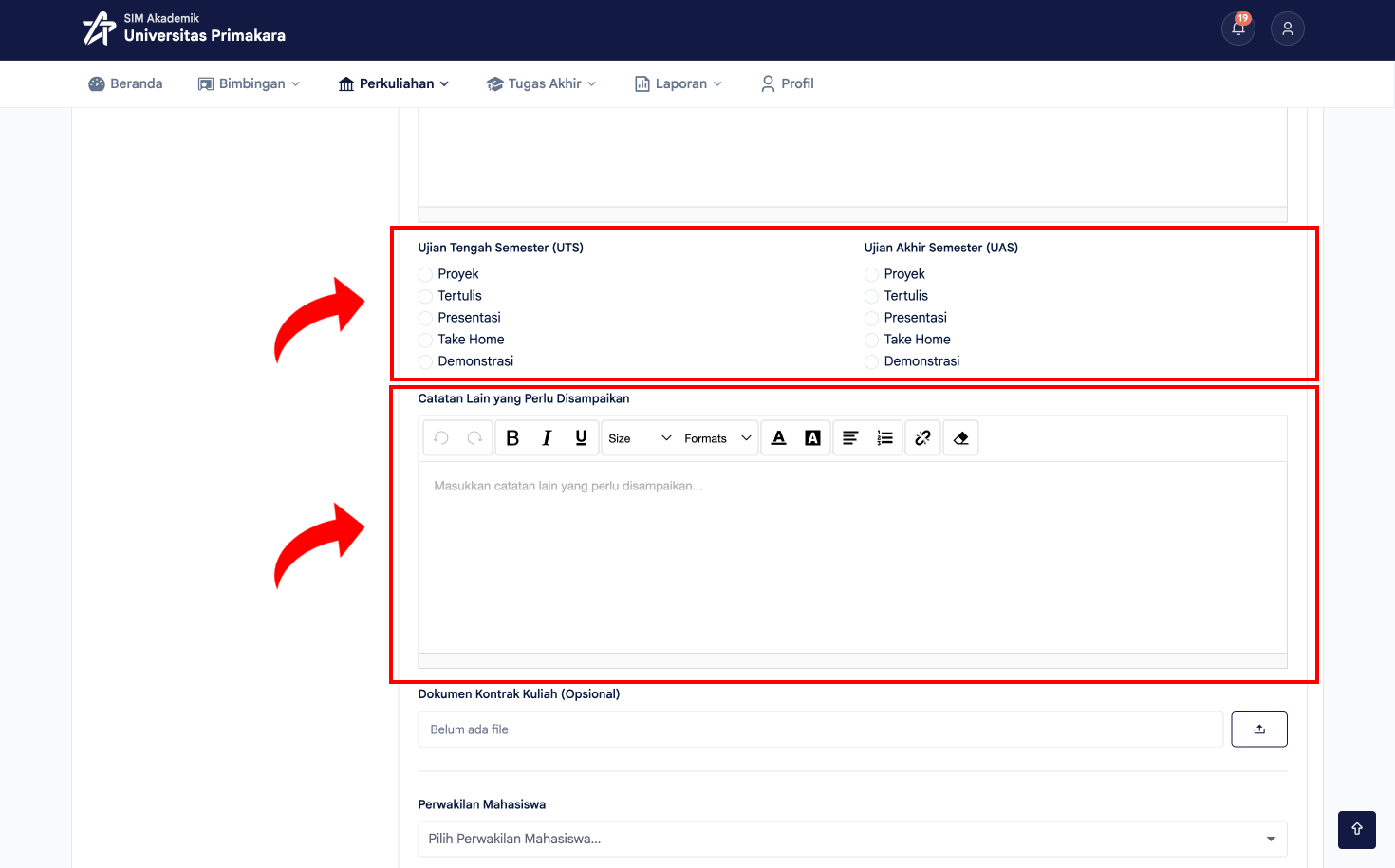This screenshot has width=1395, height=868.
Task: Choose Take Home under Ujian Tengah Semester
Action: (425, 340)
